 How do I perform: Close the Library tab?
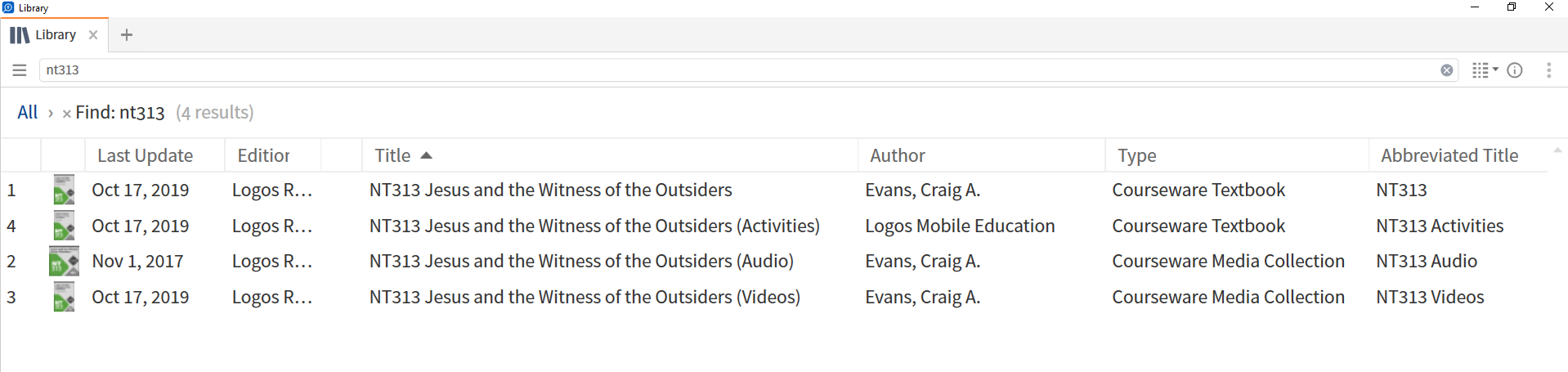pyautogui.click(x=93, y=35)
